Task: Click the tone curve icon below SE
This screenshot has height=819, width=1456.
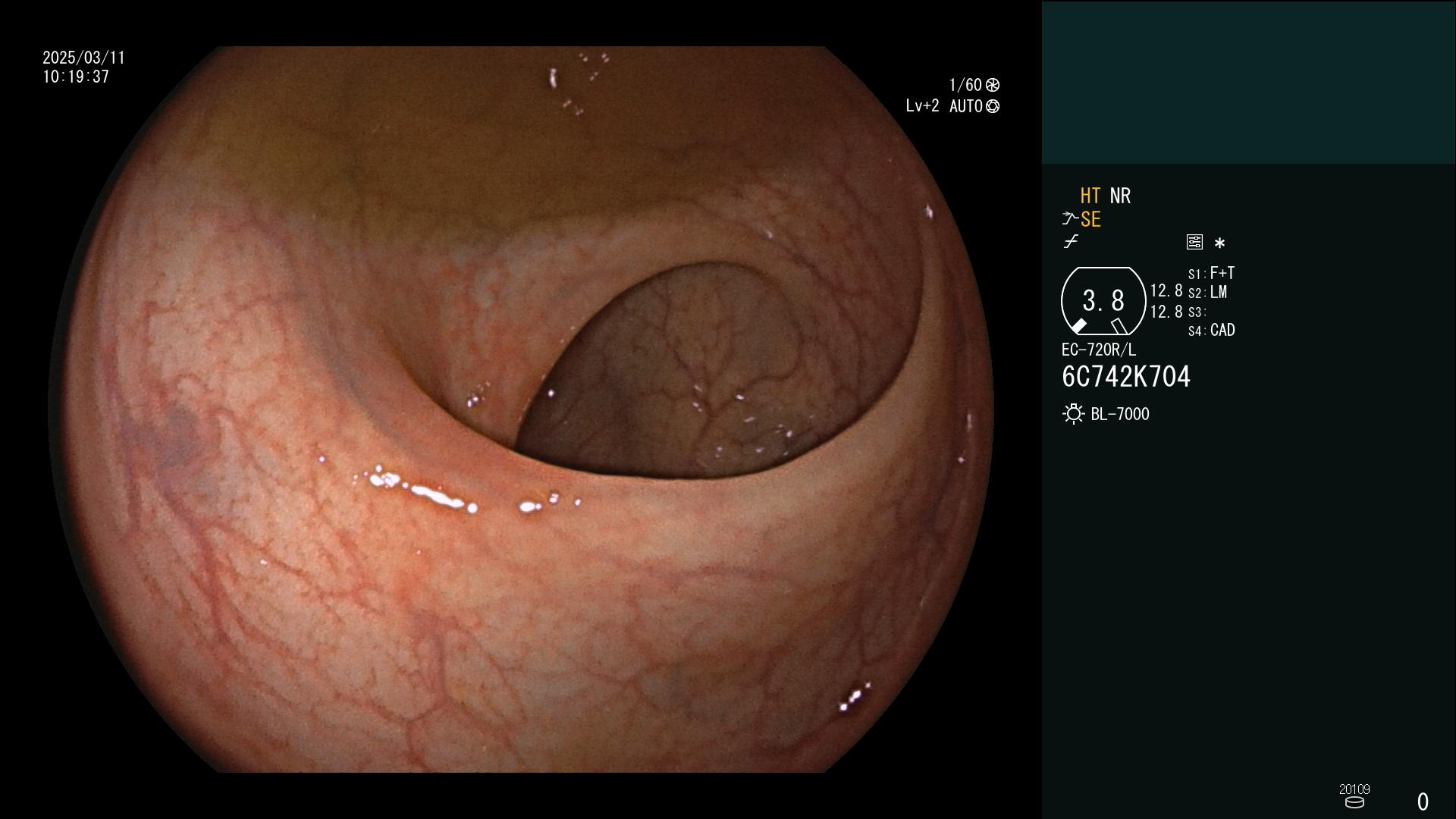Action: [1071, 242]
